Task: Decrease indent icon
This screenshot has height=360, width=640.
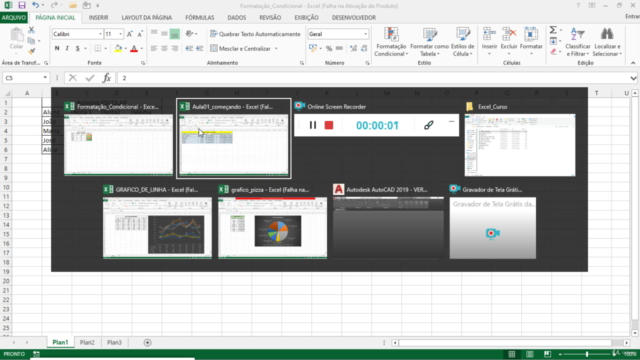Action: coord(189,48)
